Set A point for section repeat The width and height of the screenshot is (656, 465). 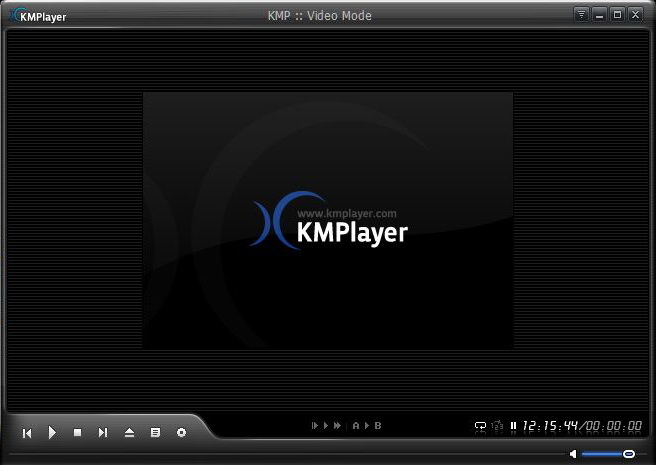click(356, 426)
